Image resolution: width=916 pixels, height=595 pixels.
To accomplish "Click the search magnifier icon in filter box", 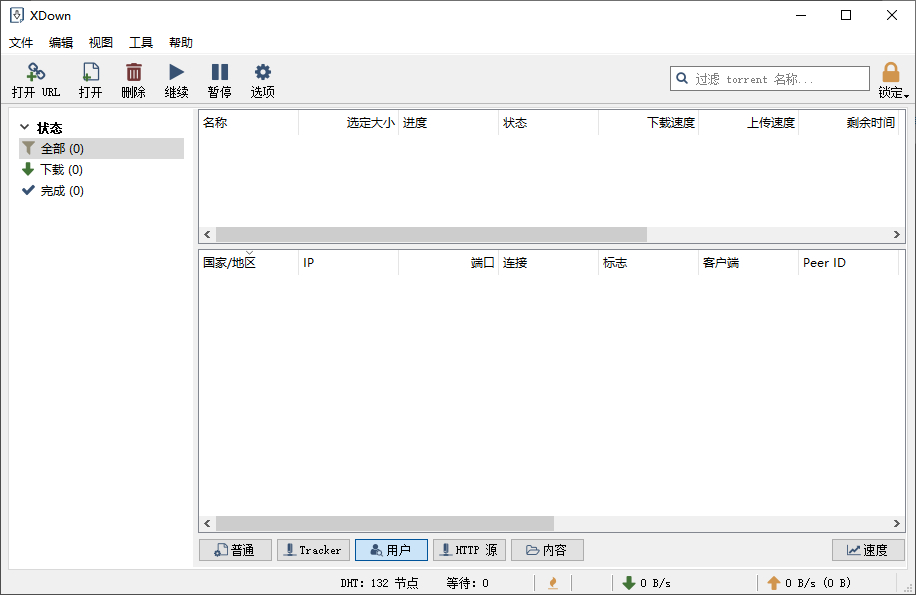I will pos(682,78).
